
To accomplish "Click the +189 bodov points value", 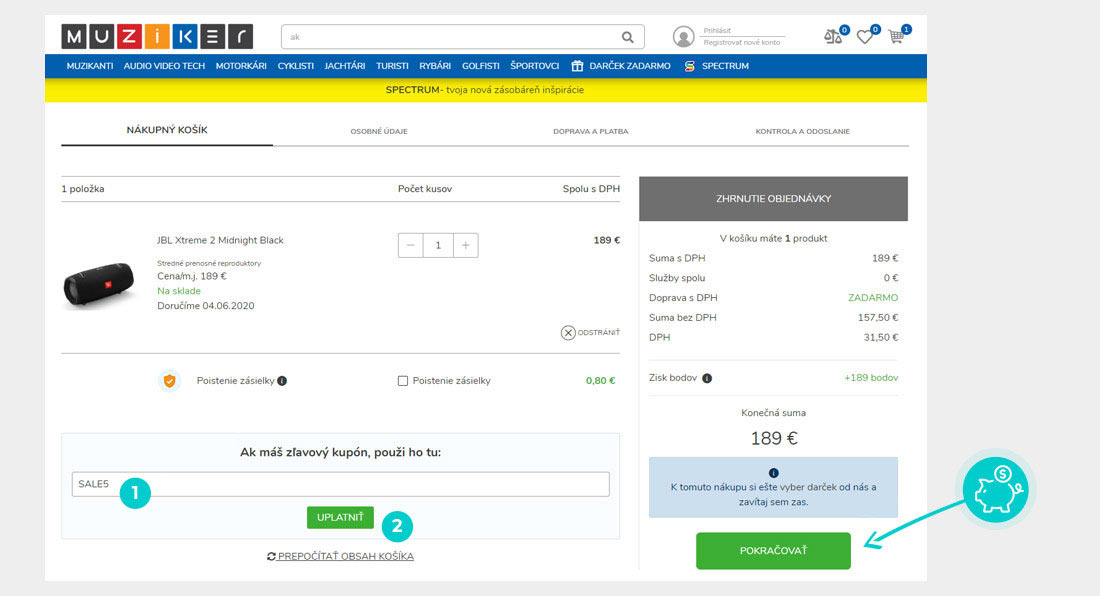I will pyautogui.click(x=871, y=378).
